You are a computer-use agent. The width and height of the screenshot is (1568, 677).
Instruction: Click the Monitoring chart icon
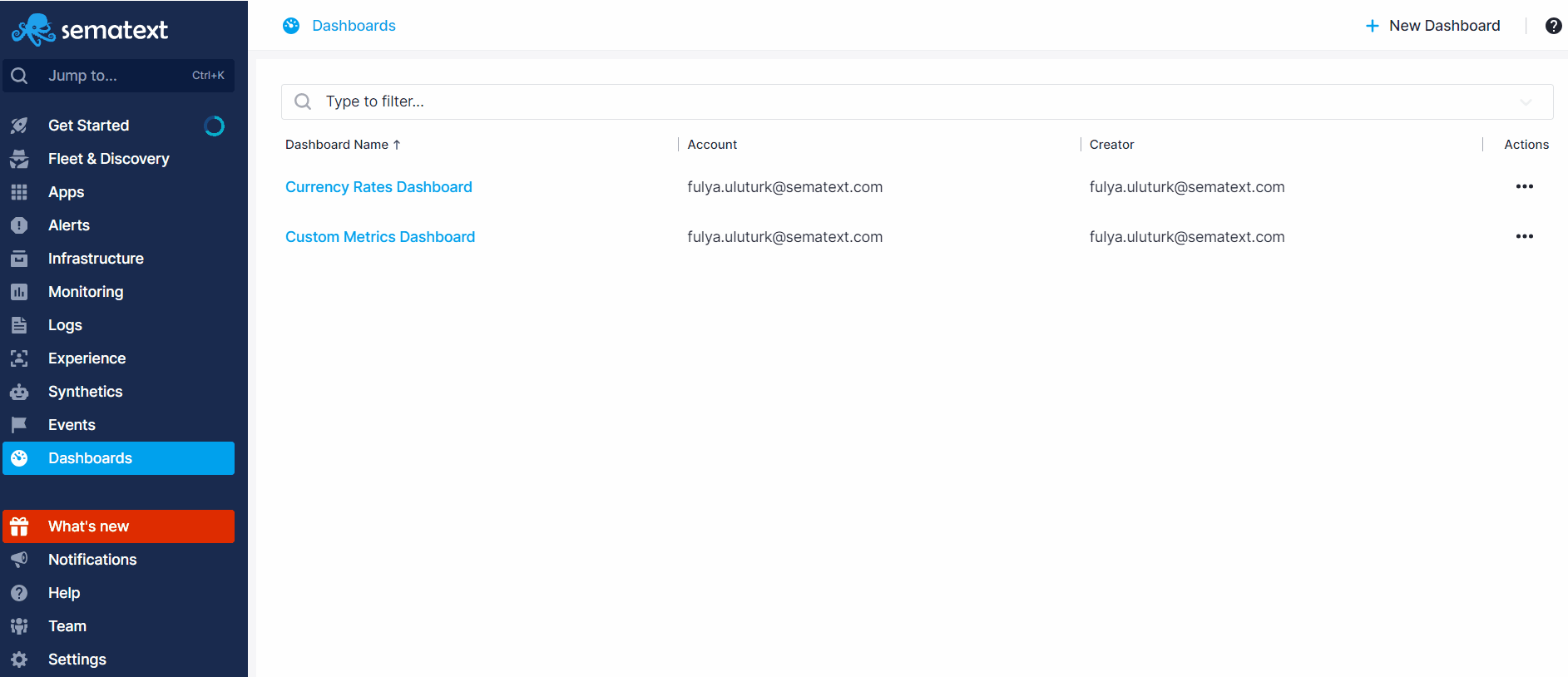click(19, 292)
